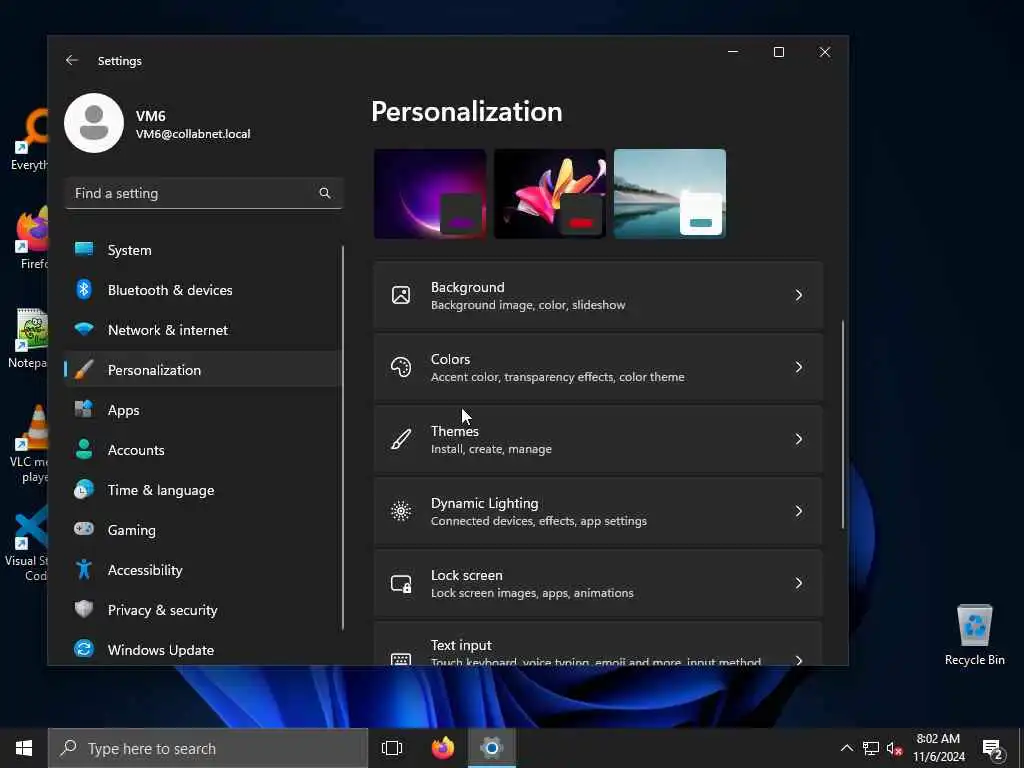Select Network & internet in sidebar

(202, 330)
